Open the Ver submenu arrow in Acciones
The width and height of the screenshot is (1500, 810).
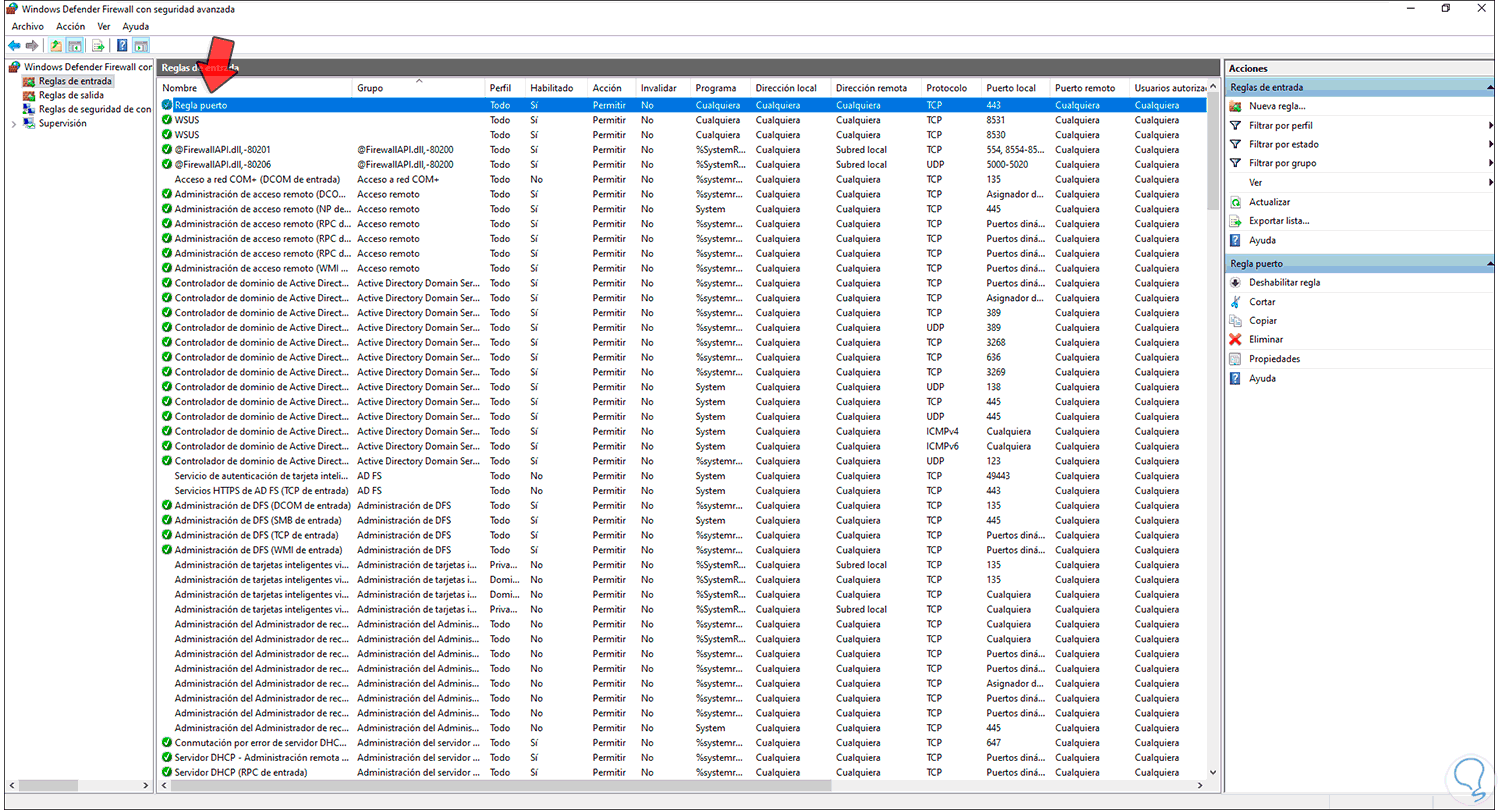tap(1491, 183)
